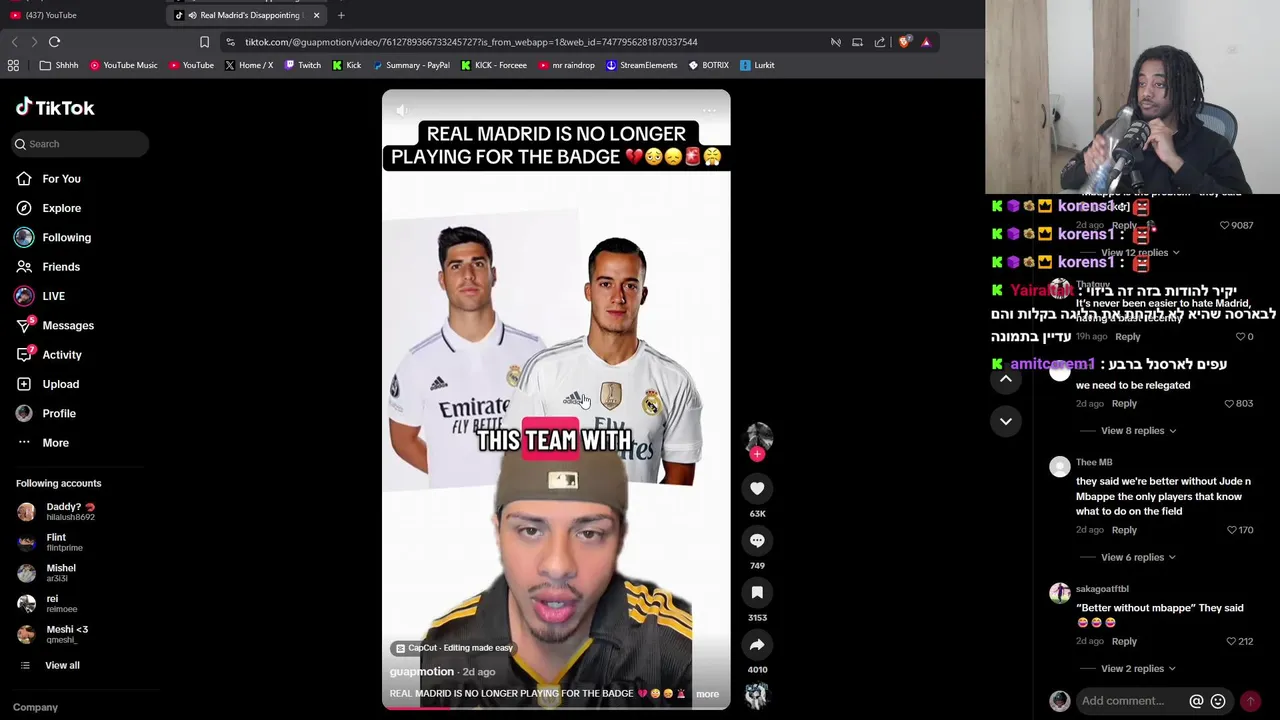Expand 'View 6 replies' thread
The height and width of the screenshot is (720, 1280).
[1138, 557]
